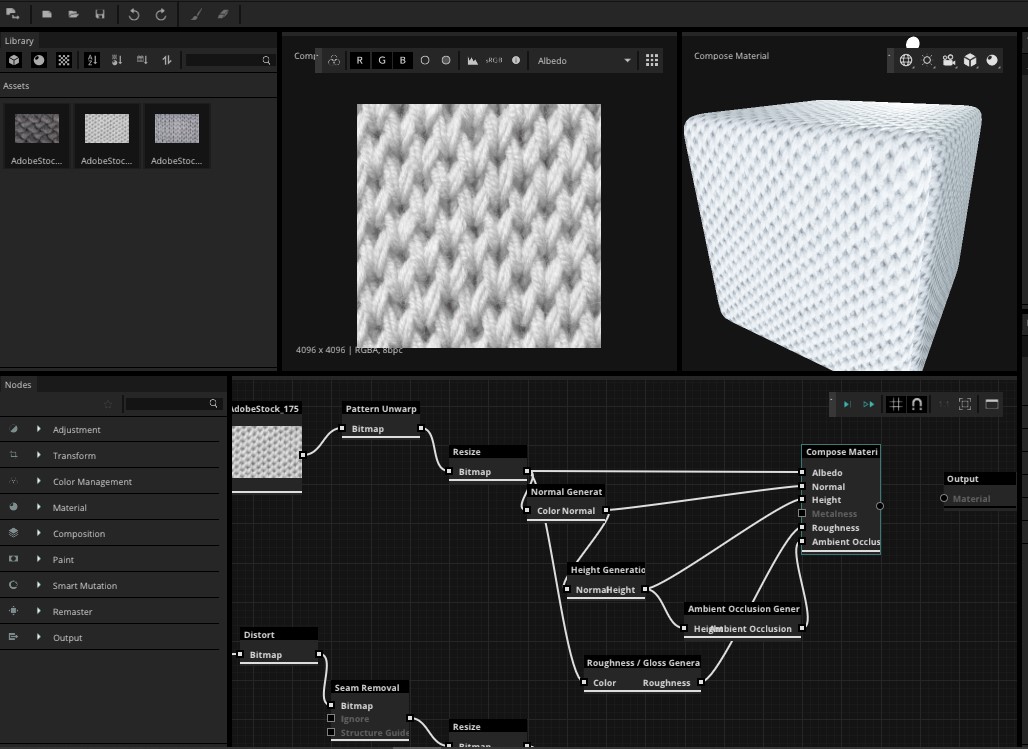Select the first AdobeStock asset thumbnail
The height and width of the screenshot is (749, 1028).
click(x=37, y=136)
